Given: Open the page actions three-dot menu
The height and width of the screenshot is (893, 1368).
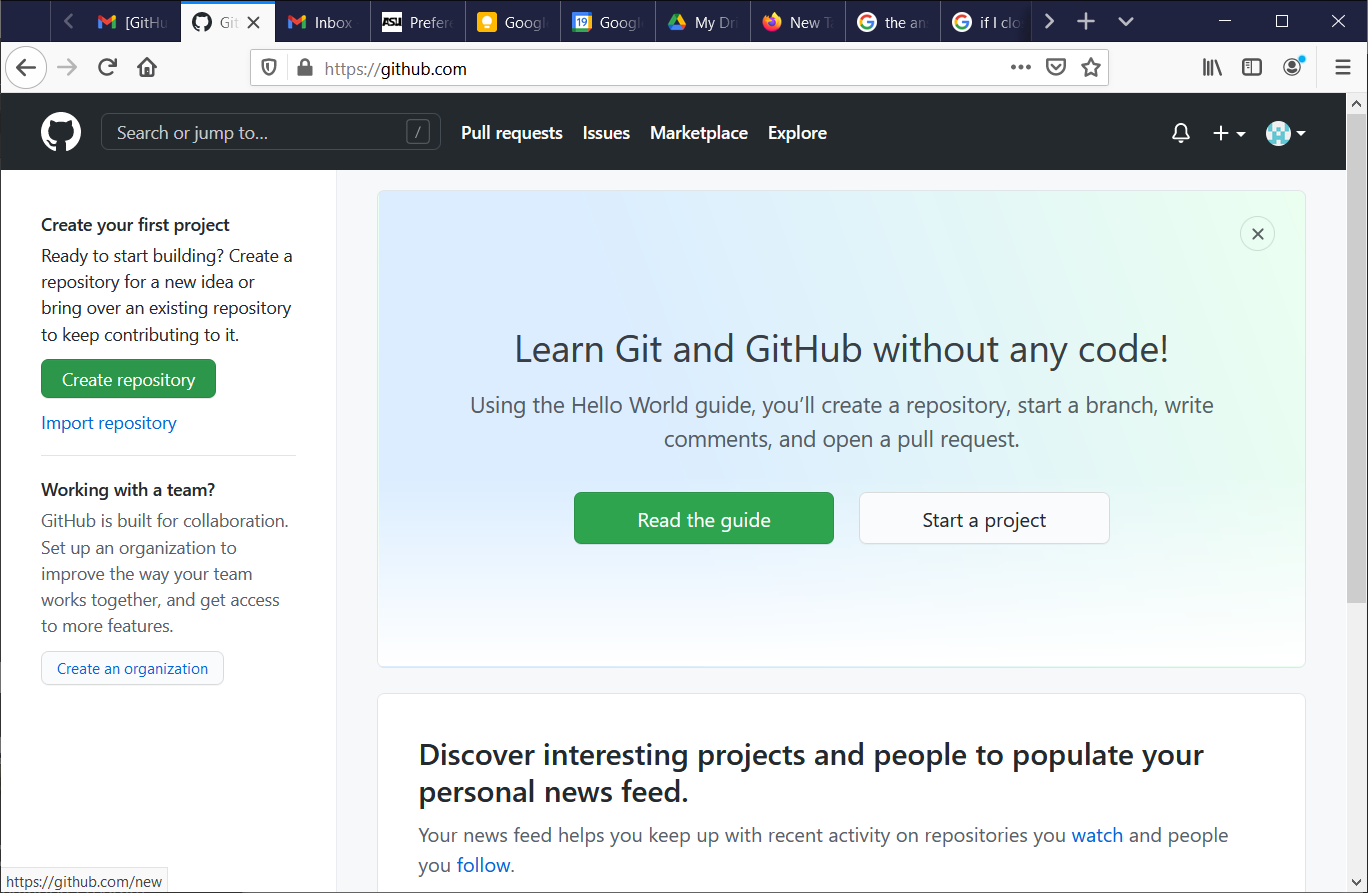Looking at the screenshot, I should point(1020,68).
